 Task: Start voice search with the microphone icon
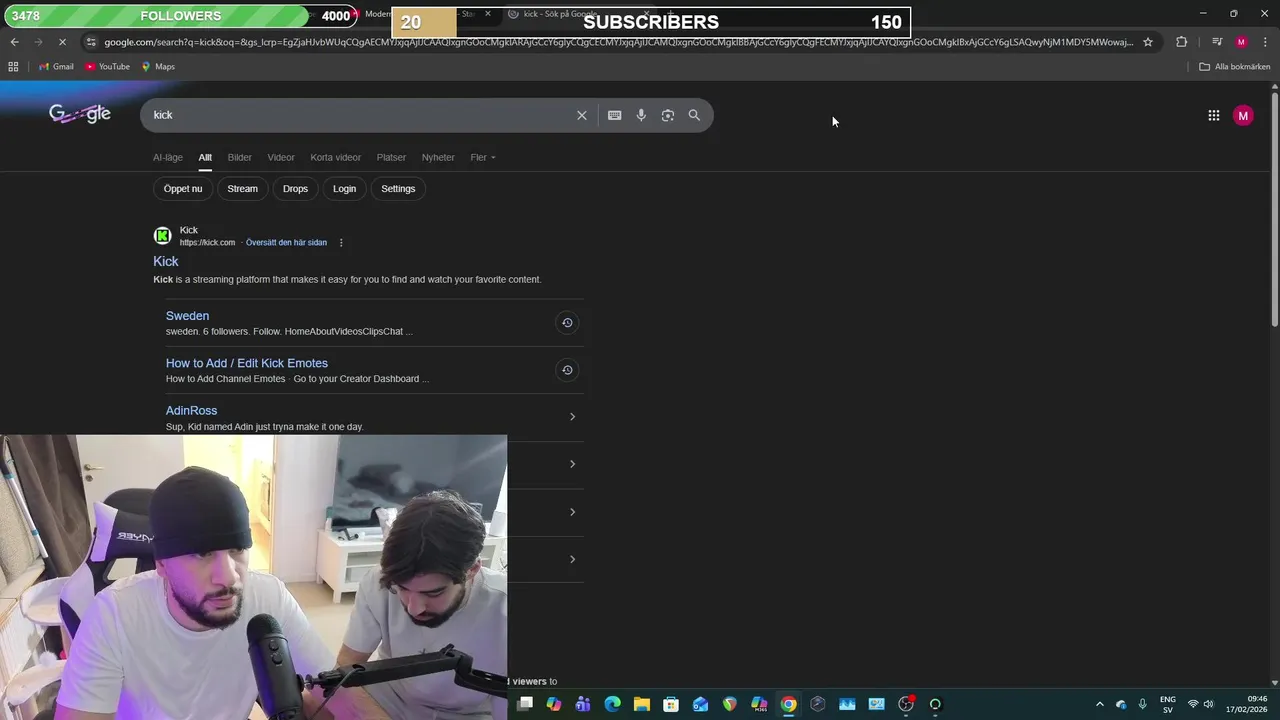click(x=641, y=115)
